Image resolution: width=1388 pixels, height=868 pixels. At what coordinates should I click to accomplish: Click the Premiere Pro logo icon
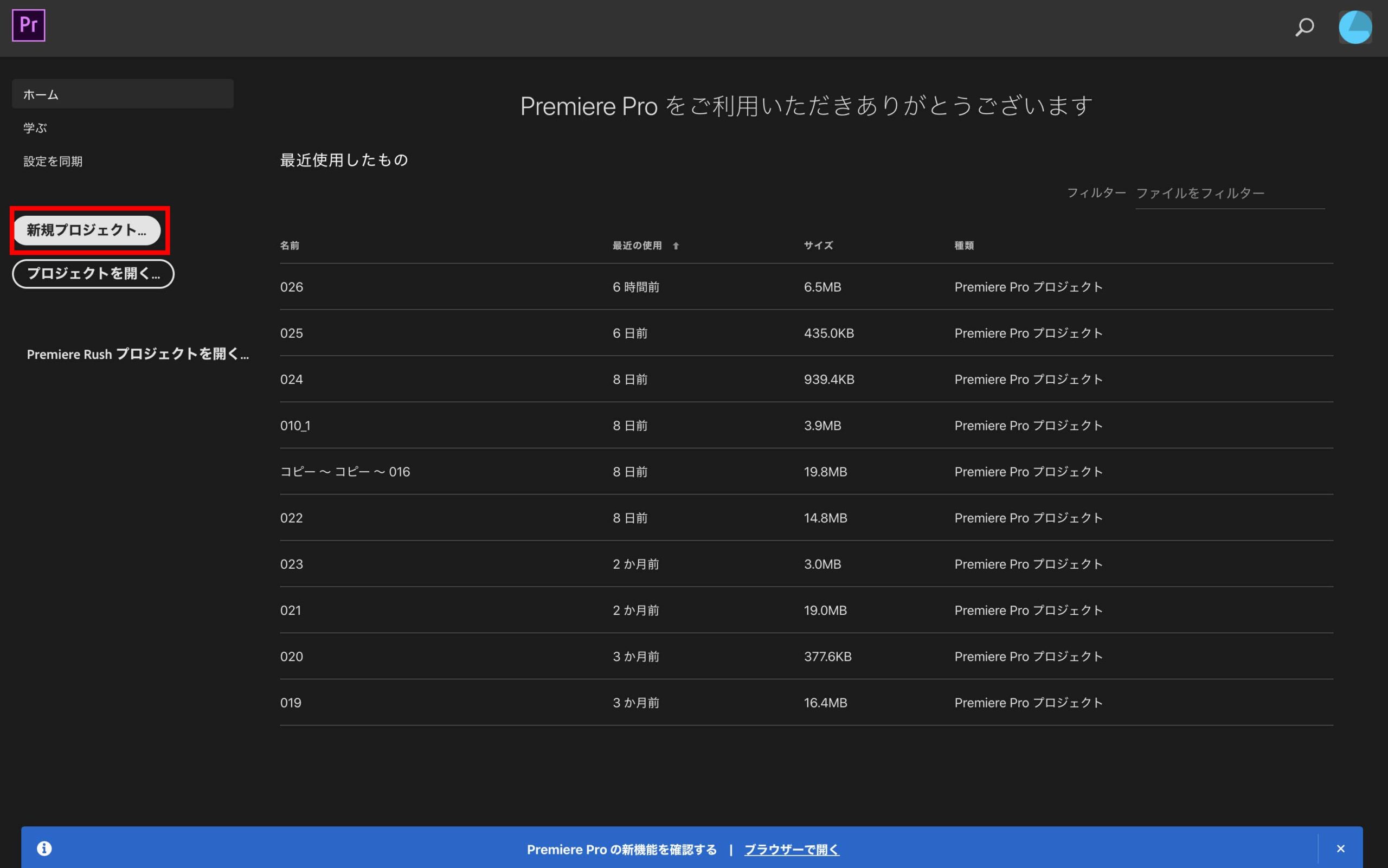click(28, 25)
